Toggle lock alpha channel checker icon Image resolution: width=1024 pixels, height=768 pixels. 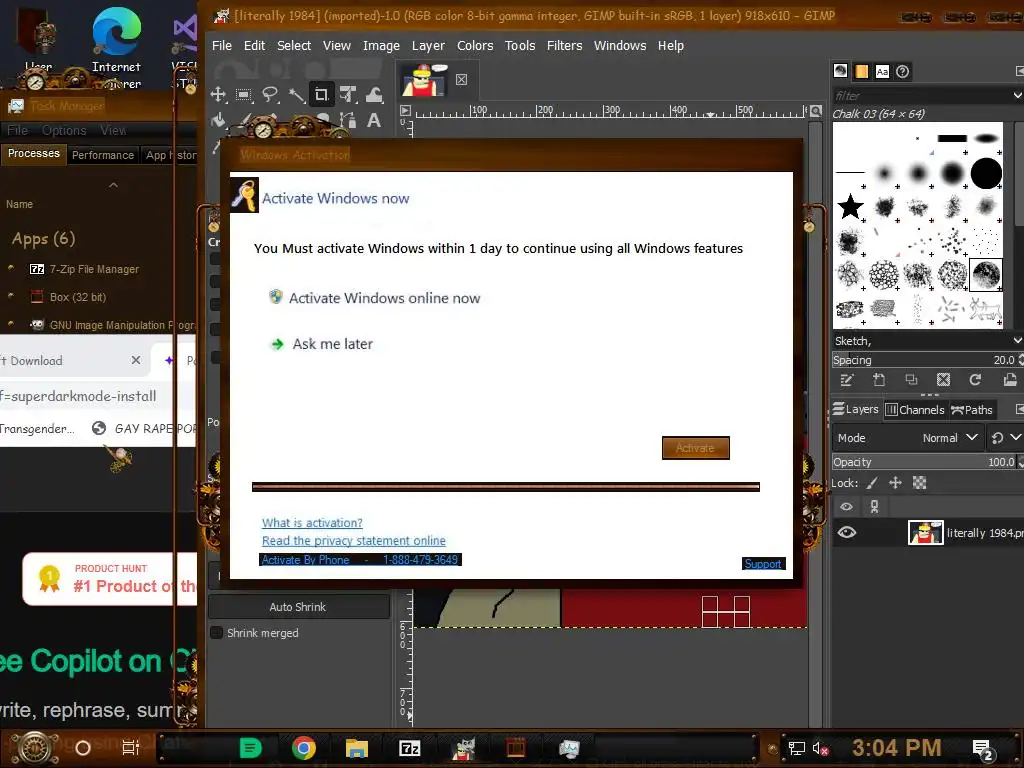pos(920,483)
